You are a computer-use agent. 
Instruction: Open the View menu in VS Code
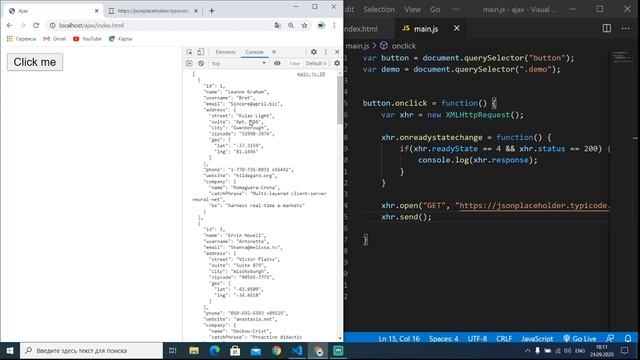[x=412, y=9]
